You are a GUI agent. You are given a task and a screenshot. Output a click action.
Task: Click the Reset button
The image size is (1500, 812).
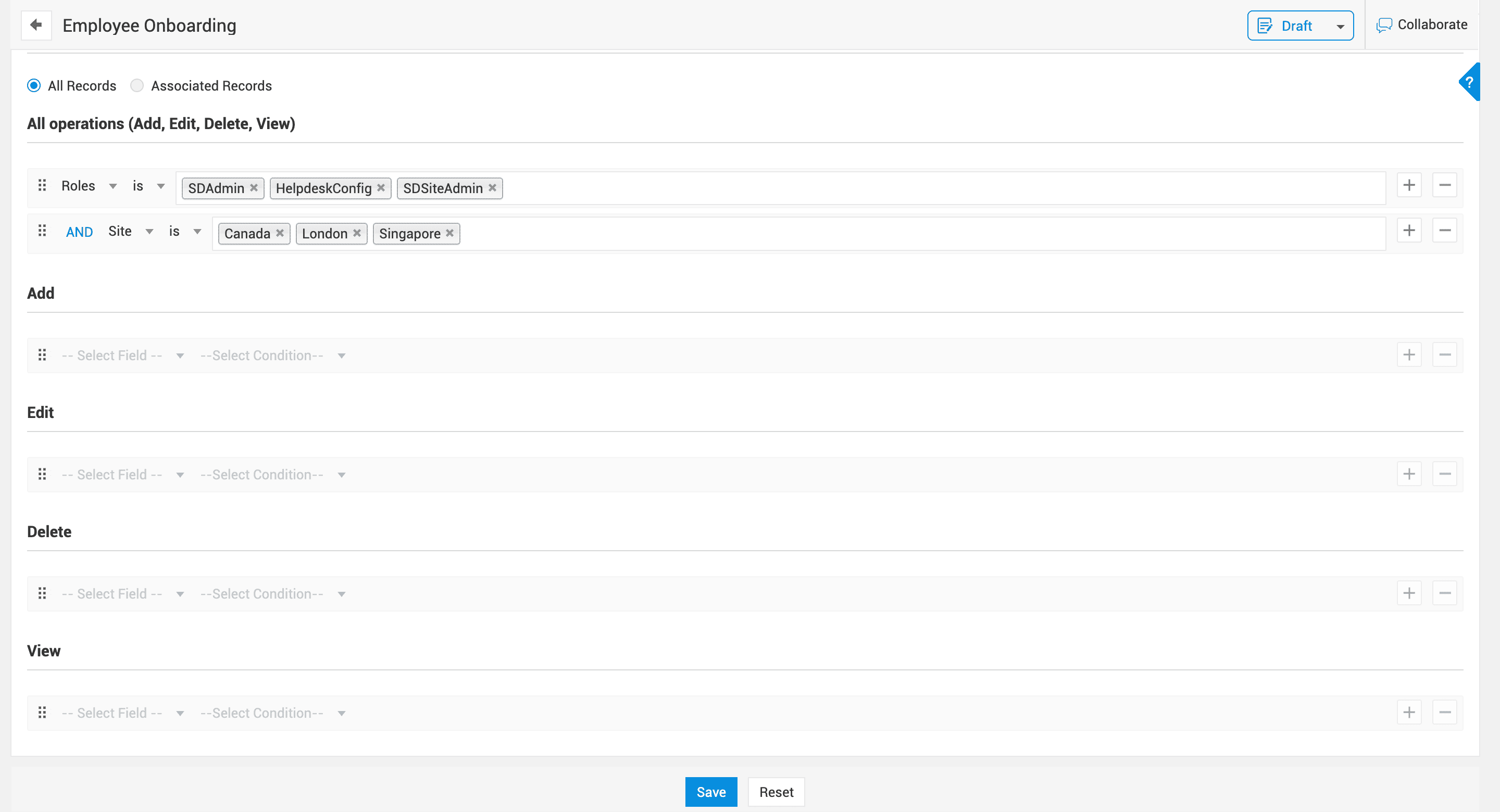tap(776, 791)
